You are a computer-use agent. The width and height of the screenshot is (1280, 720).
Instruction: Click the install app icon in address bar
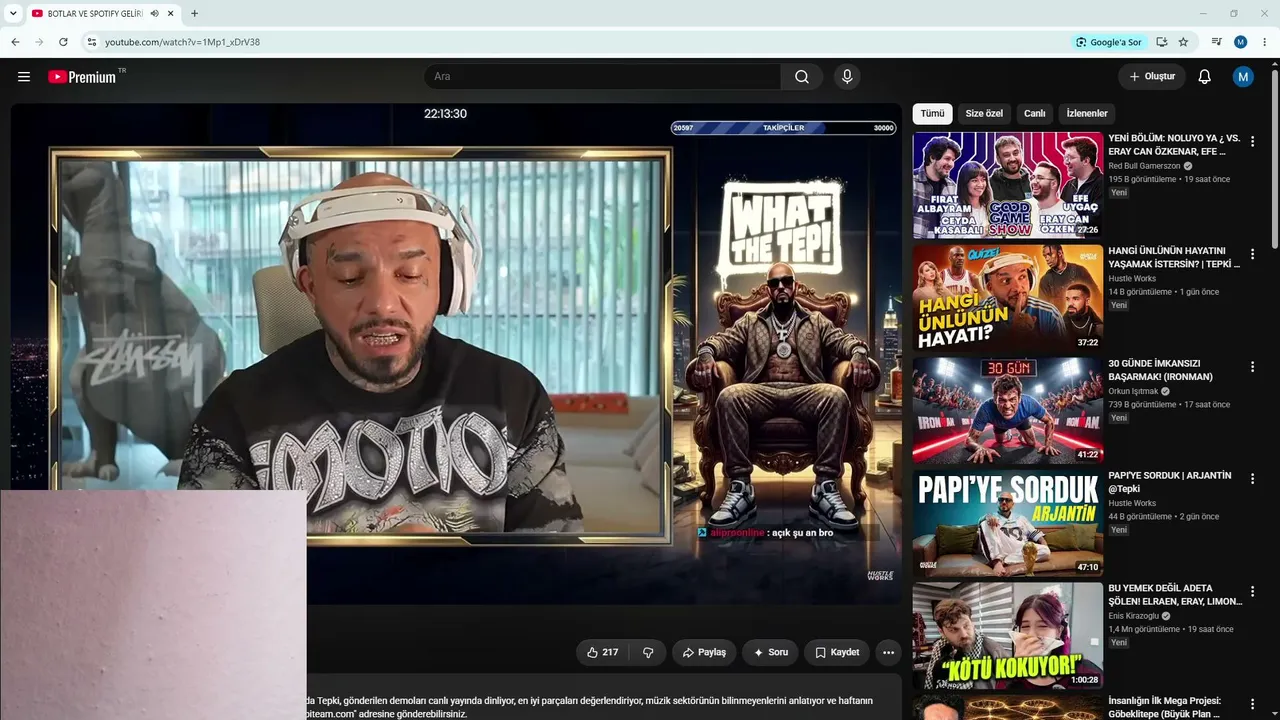tap(1162, 42)
